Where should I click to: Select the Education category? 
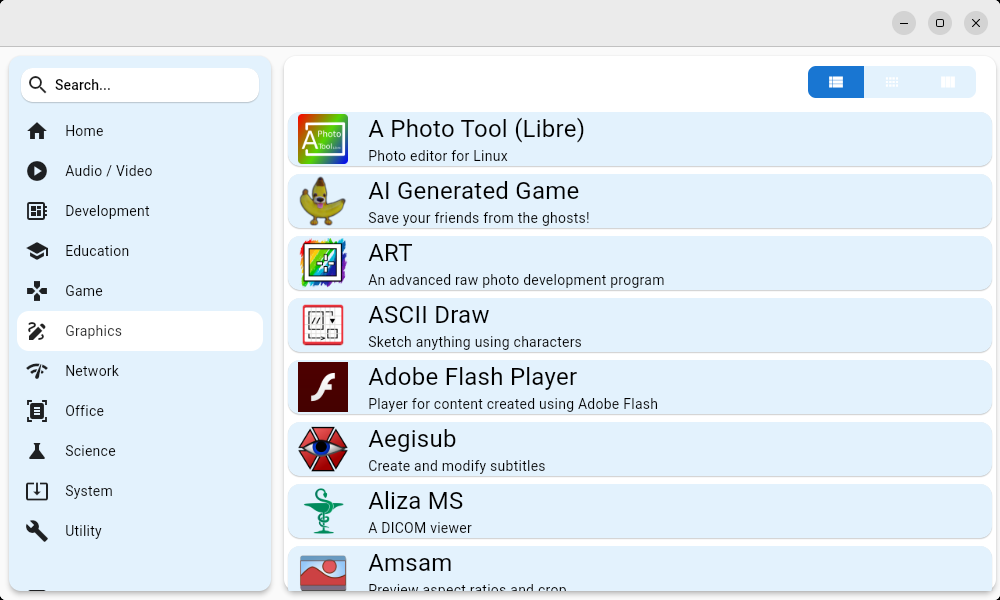click(x=140, y=251)
